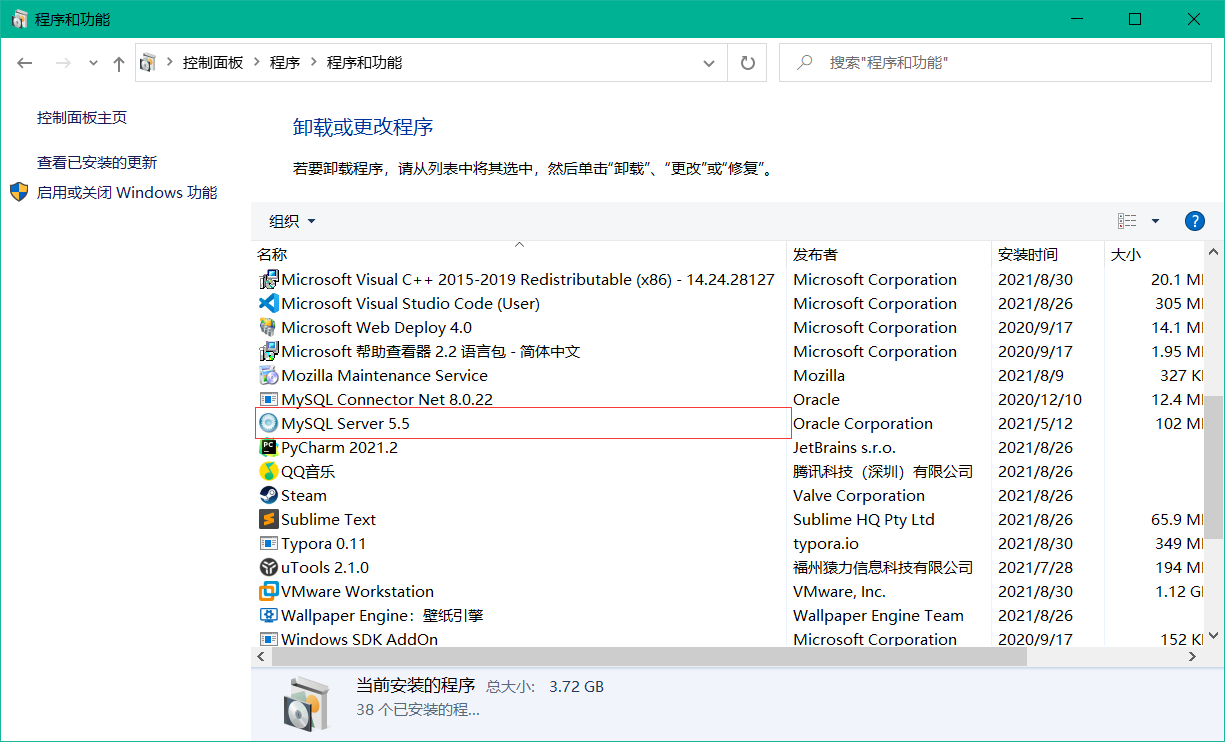Click the 程序和功能 breadcrumb item

coord(365,63)
